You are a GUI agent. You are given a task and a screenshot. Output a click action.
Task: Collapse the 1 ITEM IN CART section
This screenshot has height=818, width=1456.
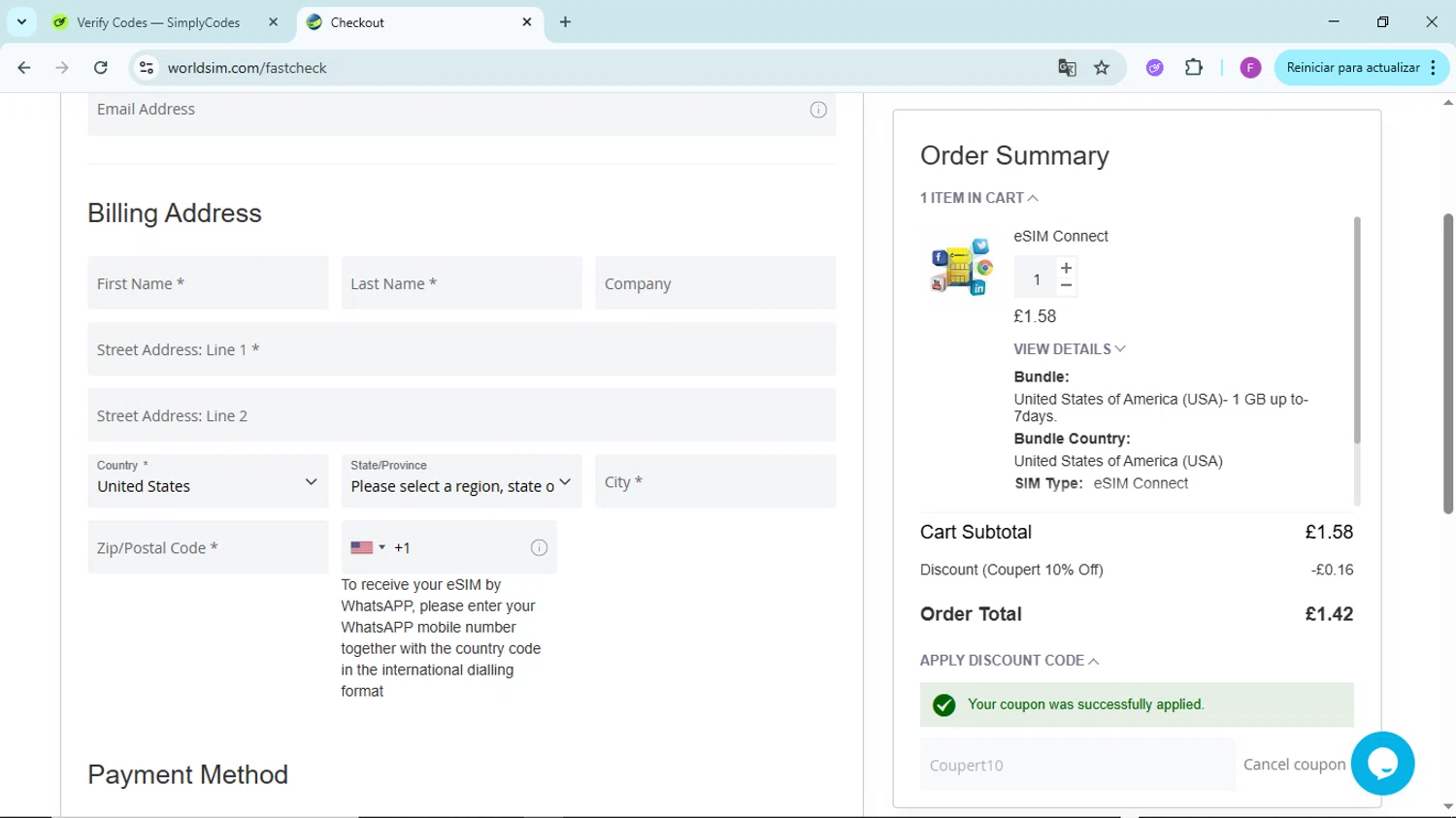tap(978, 198)
